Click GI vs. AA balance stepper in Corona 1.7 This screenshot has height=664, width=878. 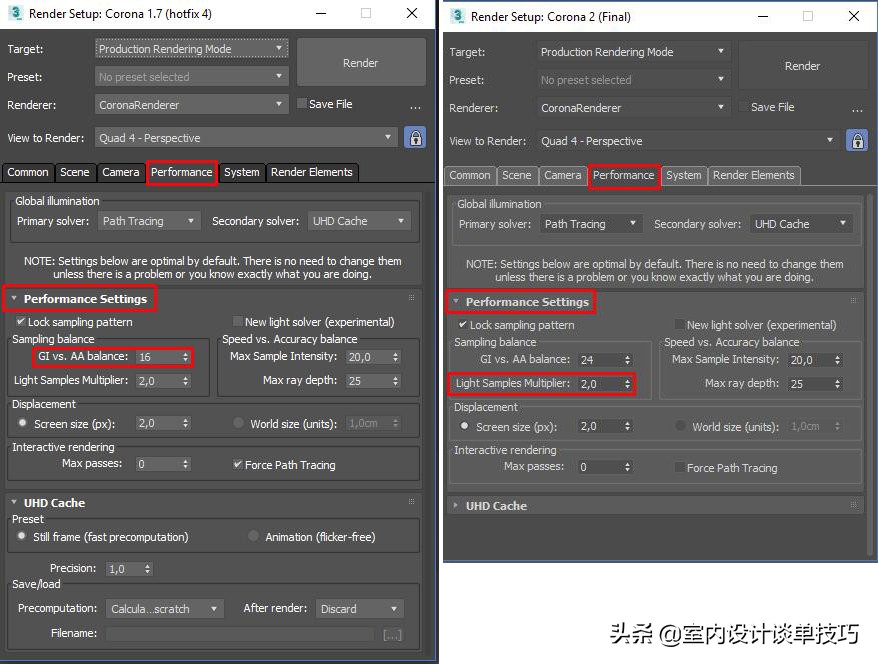[x=185, y=357]
